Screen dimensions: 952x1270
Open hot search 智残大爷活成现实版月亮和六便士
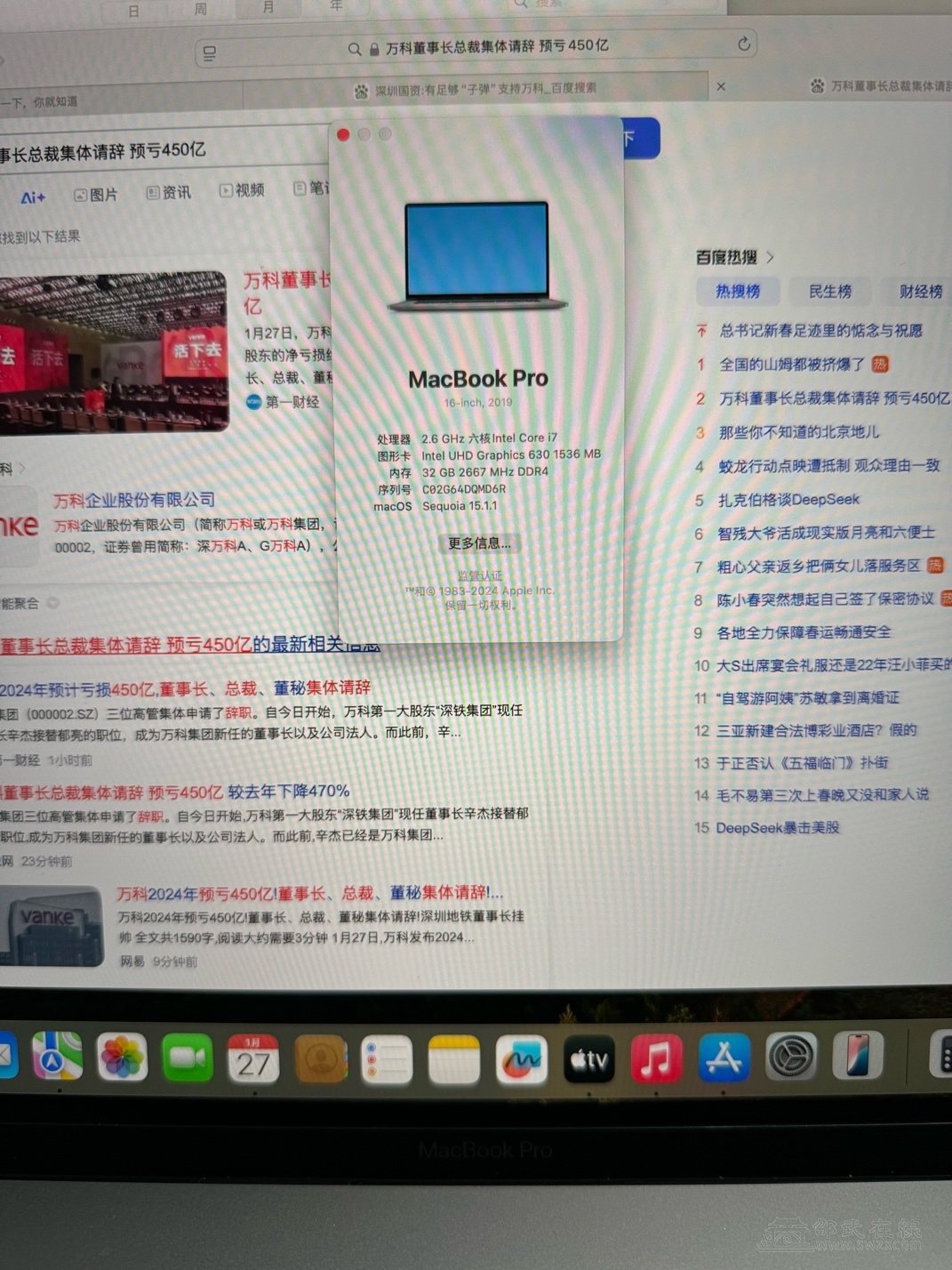827,532
